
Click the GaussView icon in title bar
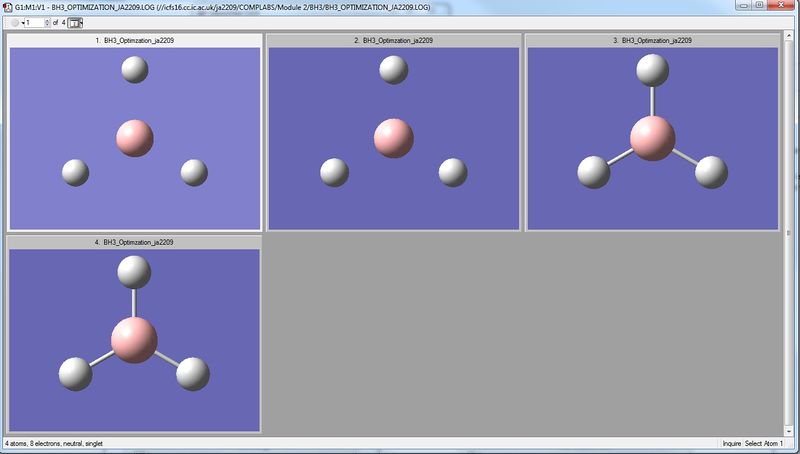click(x=8, y=7)
